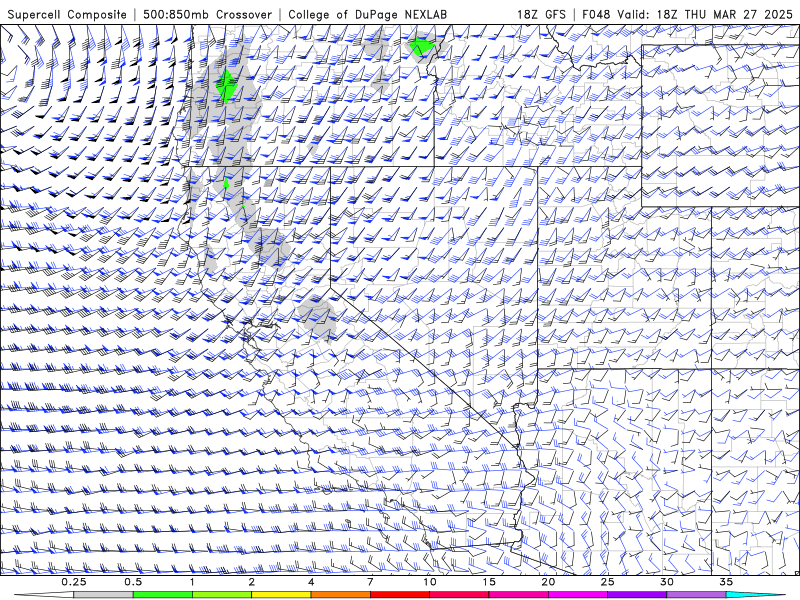Click the '20' scale label
Viewport: 800px width, 600px height.
click(548, 582)
